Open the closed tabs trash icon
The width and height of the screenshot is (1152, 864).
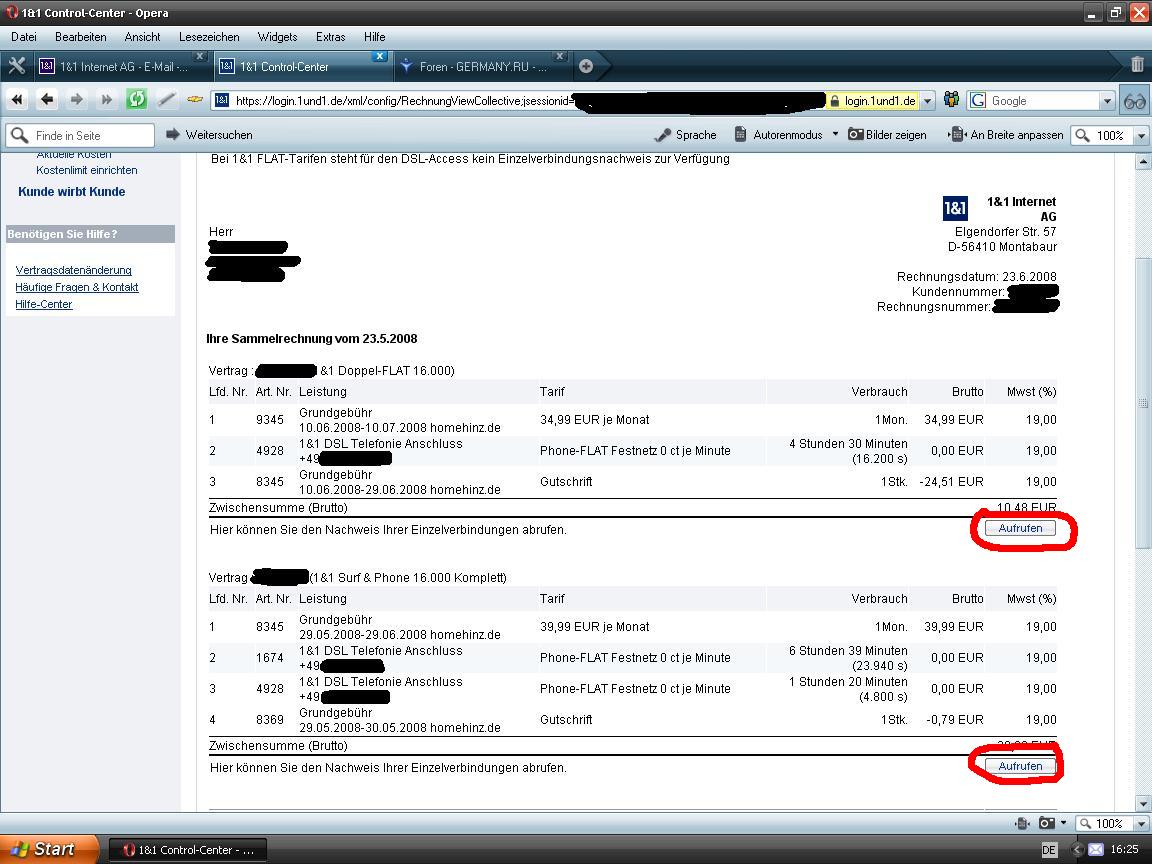pyautogui.click(x=1137, y=65)
